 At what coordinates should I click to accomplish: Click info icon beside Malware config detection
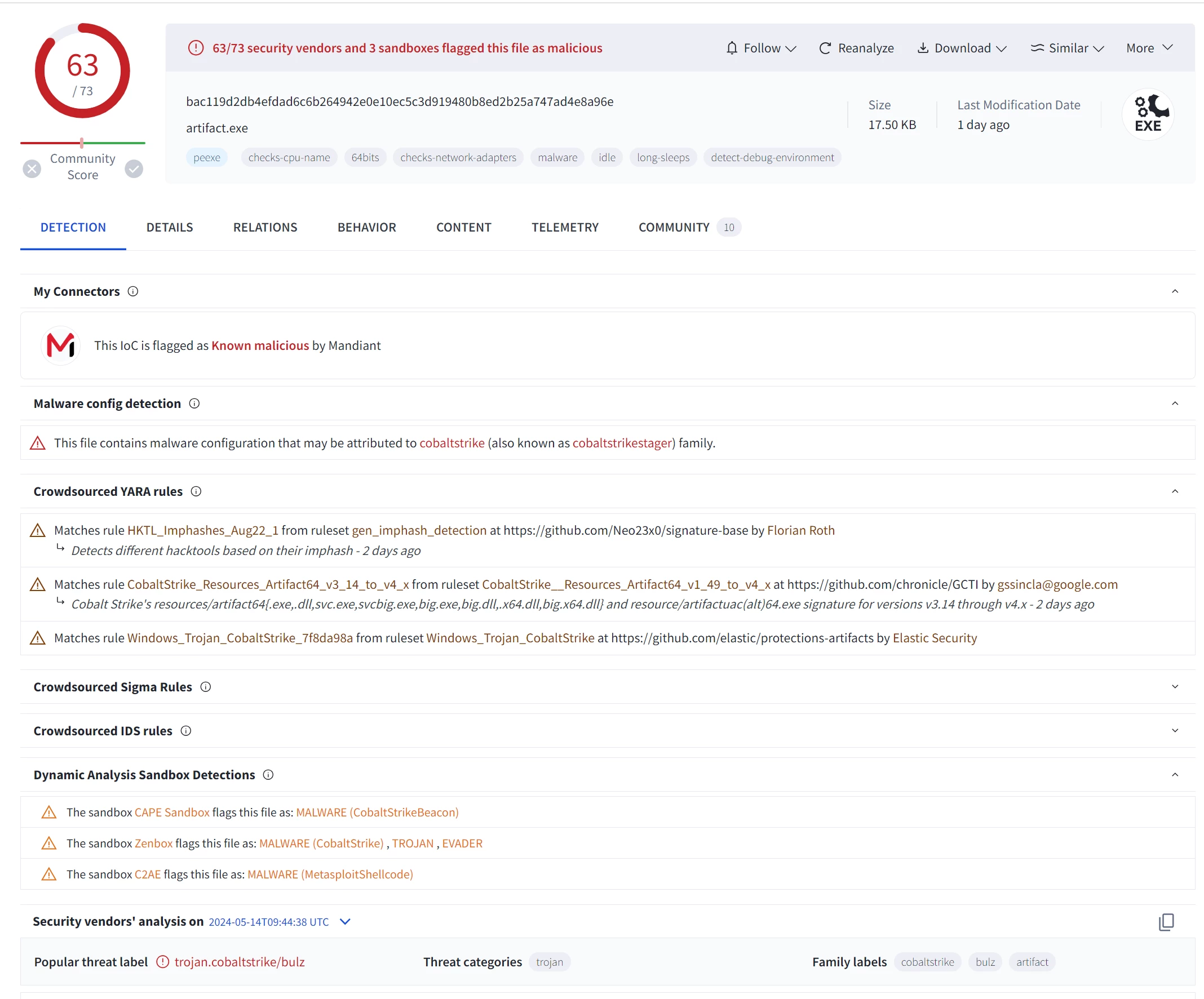194,404
